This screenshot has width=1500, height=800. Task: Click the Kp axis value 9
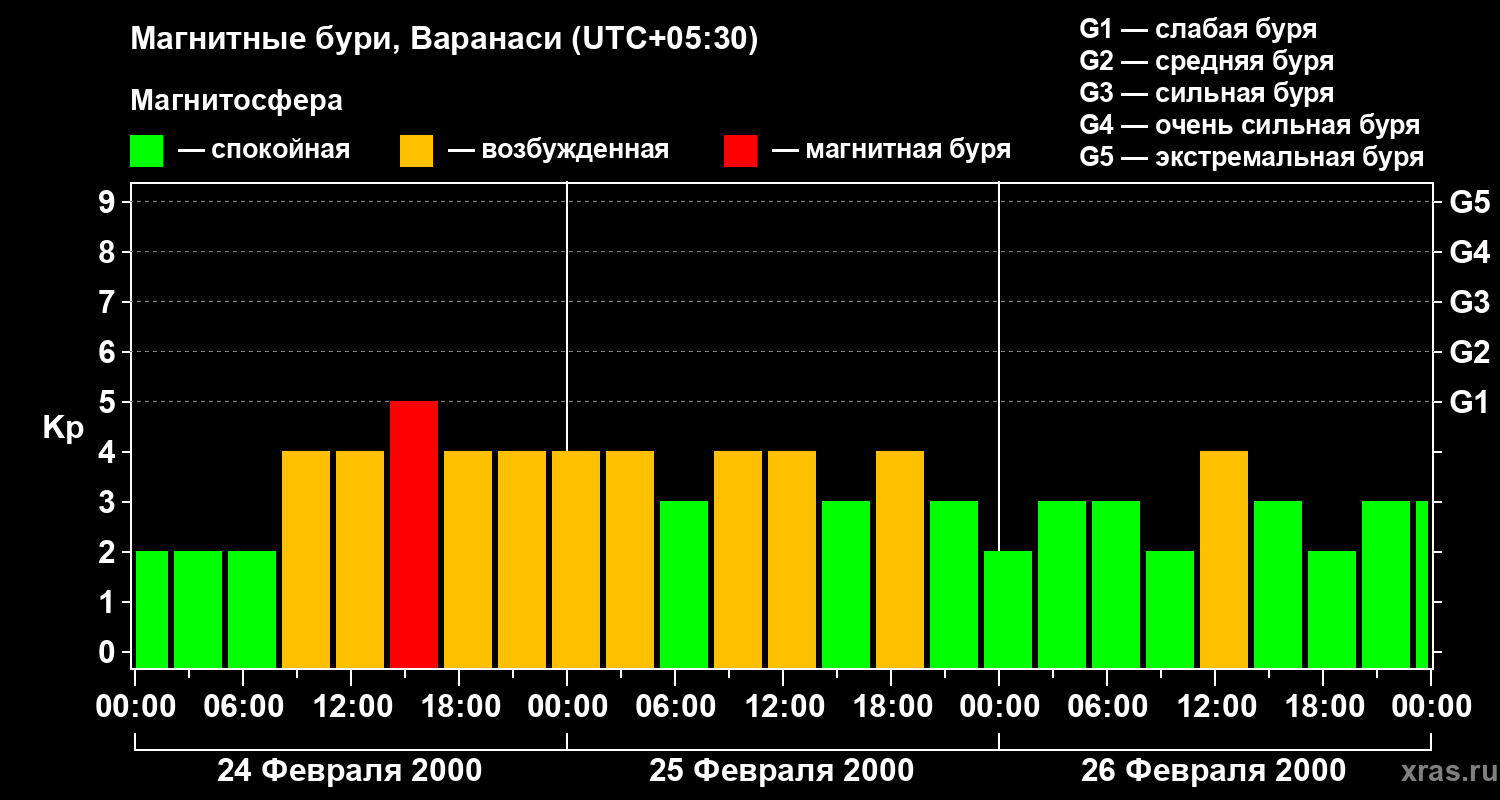tap(108, 202)
